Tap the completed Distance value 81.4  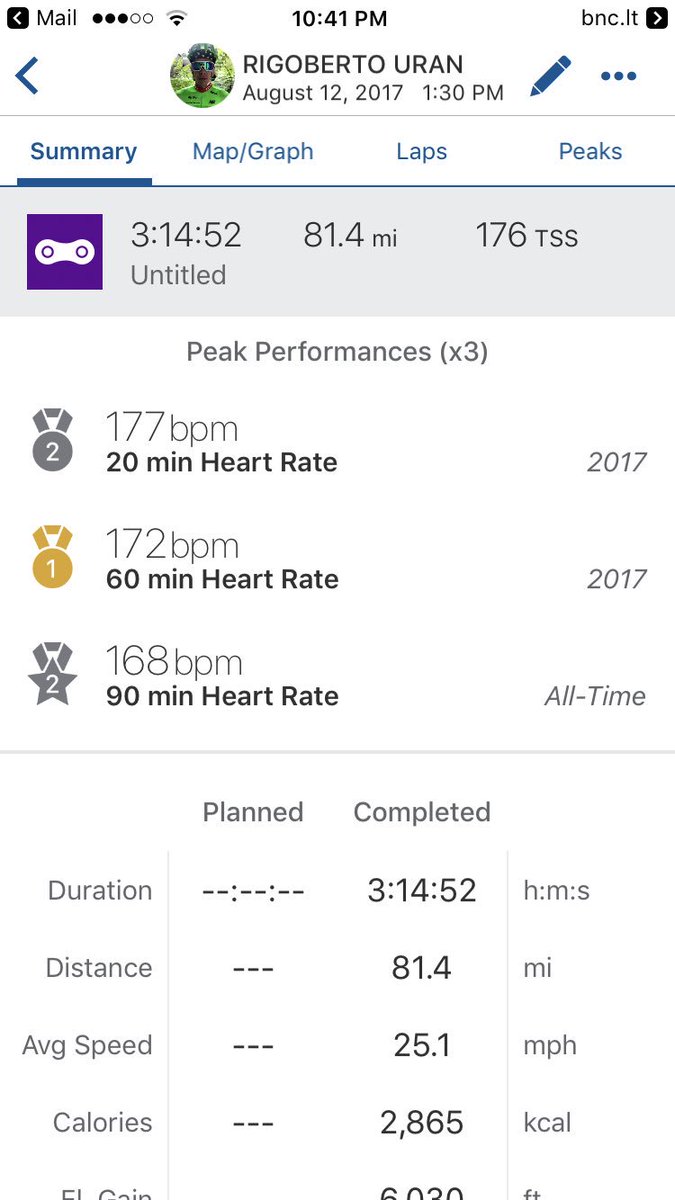click(x=421, y=968)
